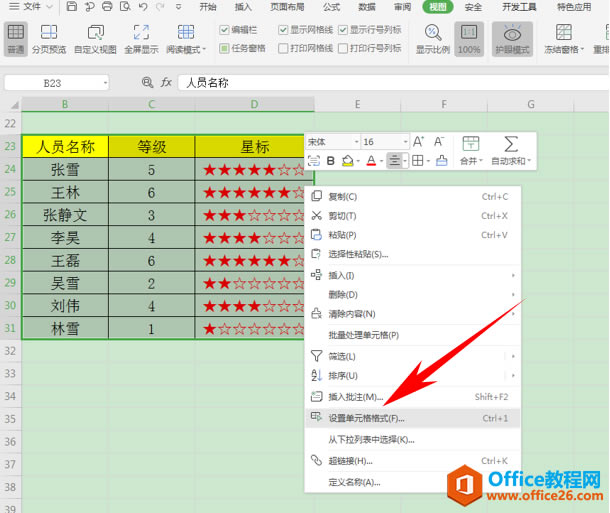Toggle the task pane (任务窗格) checkbox
Image resolution: width=610 pixels, height=513 pixels.
pos(224,49)
